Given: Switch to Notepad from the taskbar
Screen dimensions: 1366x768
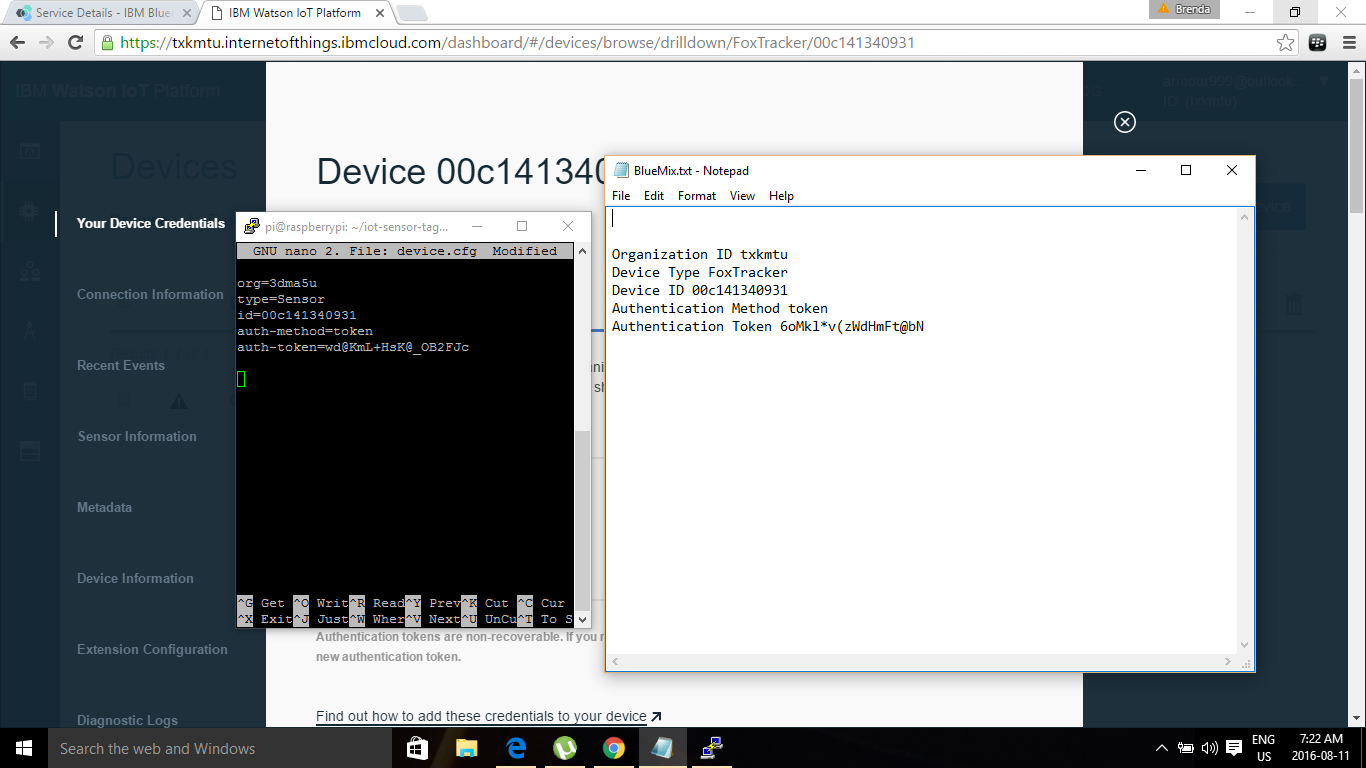Looking at the screenshot, I should pos(663,748).
